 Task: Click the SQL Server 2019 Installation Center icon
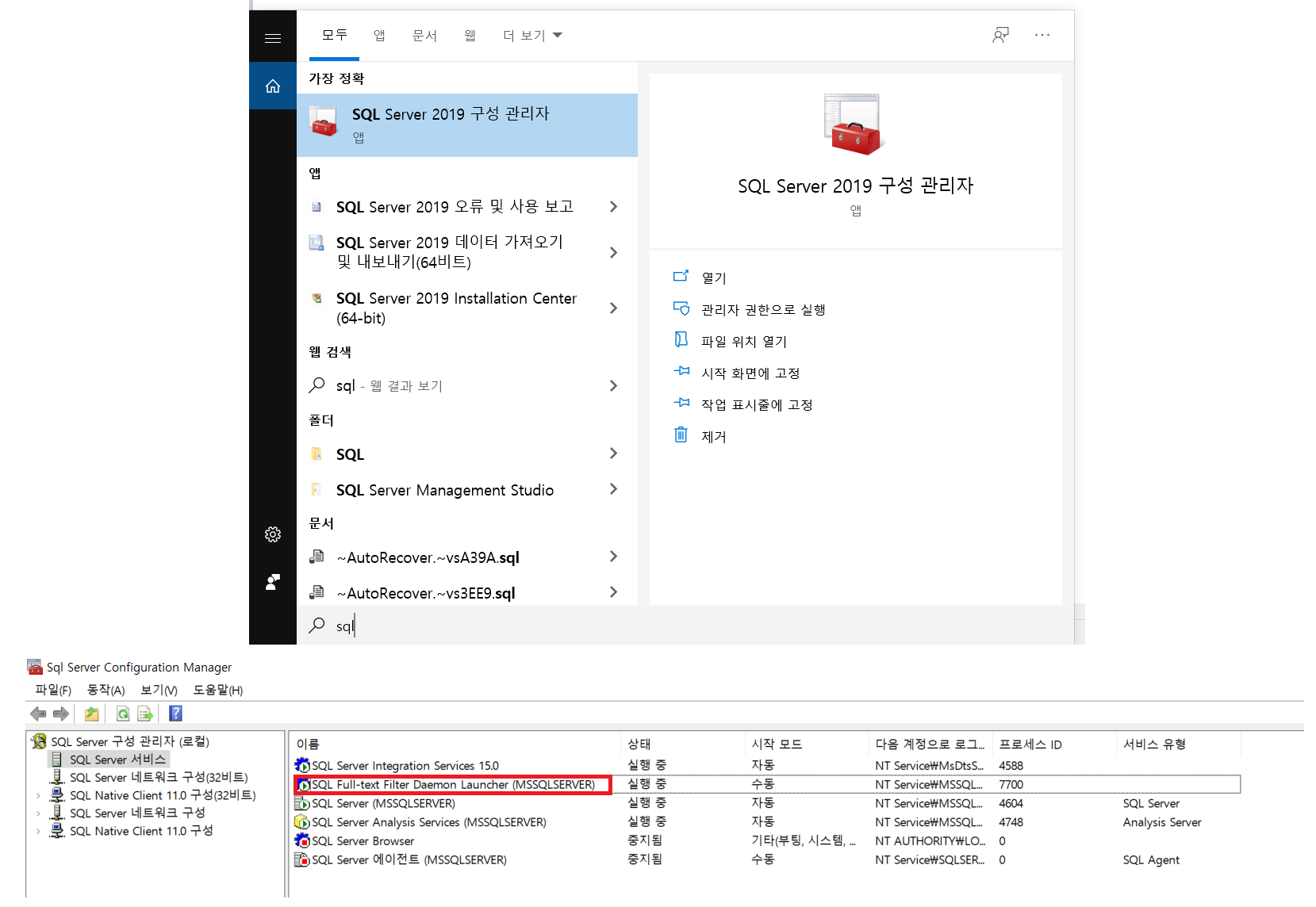coord(317,298)
